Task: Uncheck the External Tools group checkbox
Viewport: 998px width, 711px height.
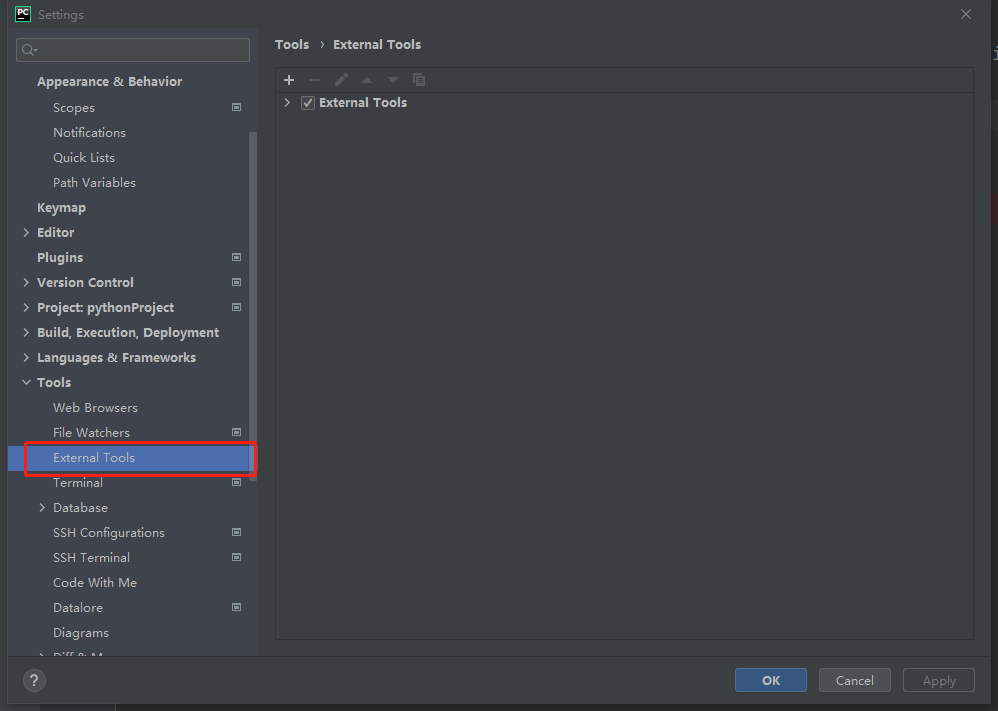Action: point(308,102)
